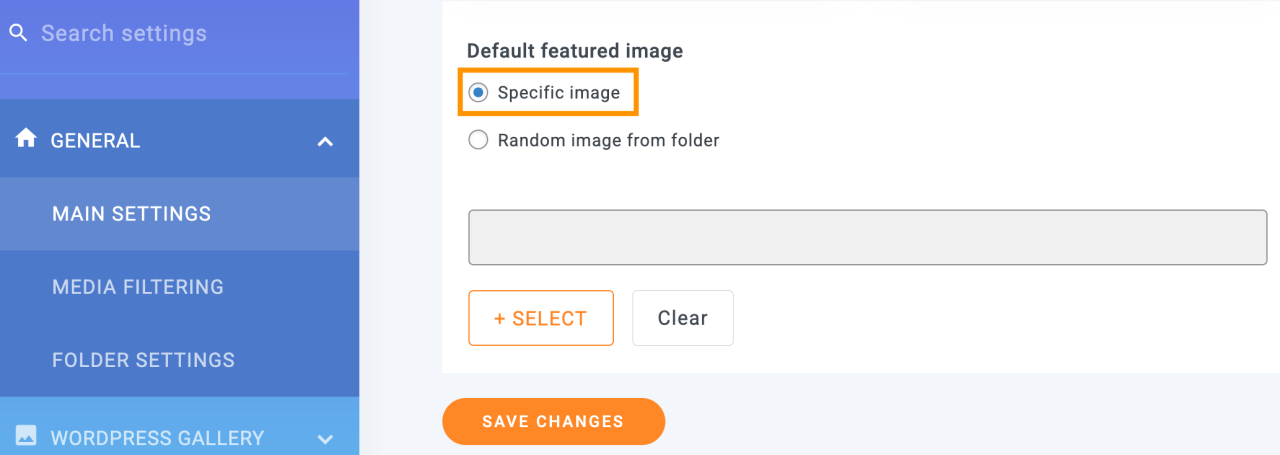Screen dimensions: 1280x455
Task: Open the GENERAL menu label
Action: coord(95,141)
